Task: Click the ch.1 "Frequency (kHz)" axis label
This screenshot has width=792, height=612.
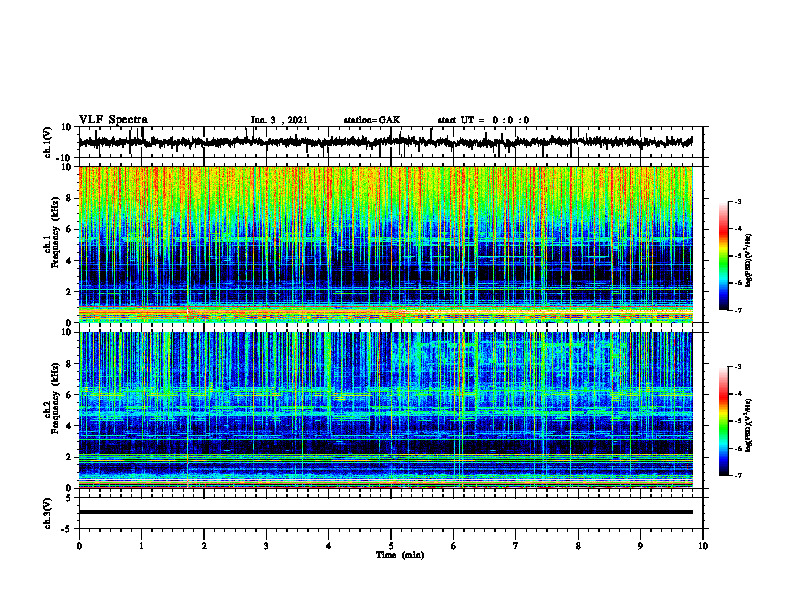Action: pos(55,233)
